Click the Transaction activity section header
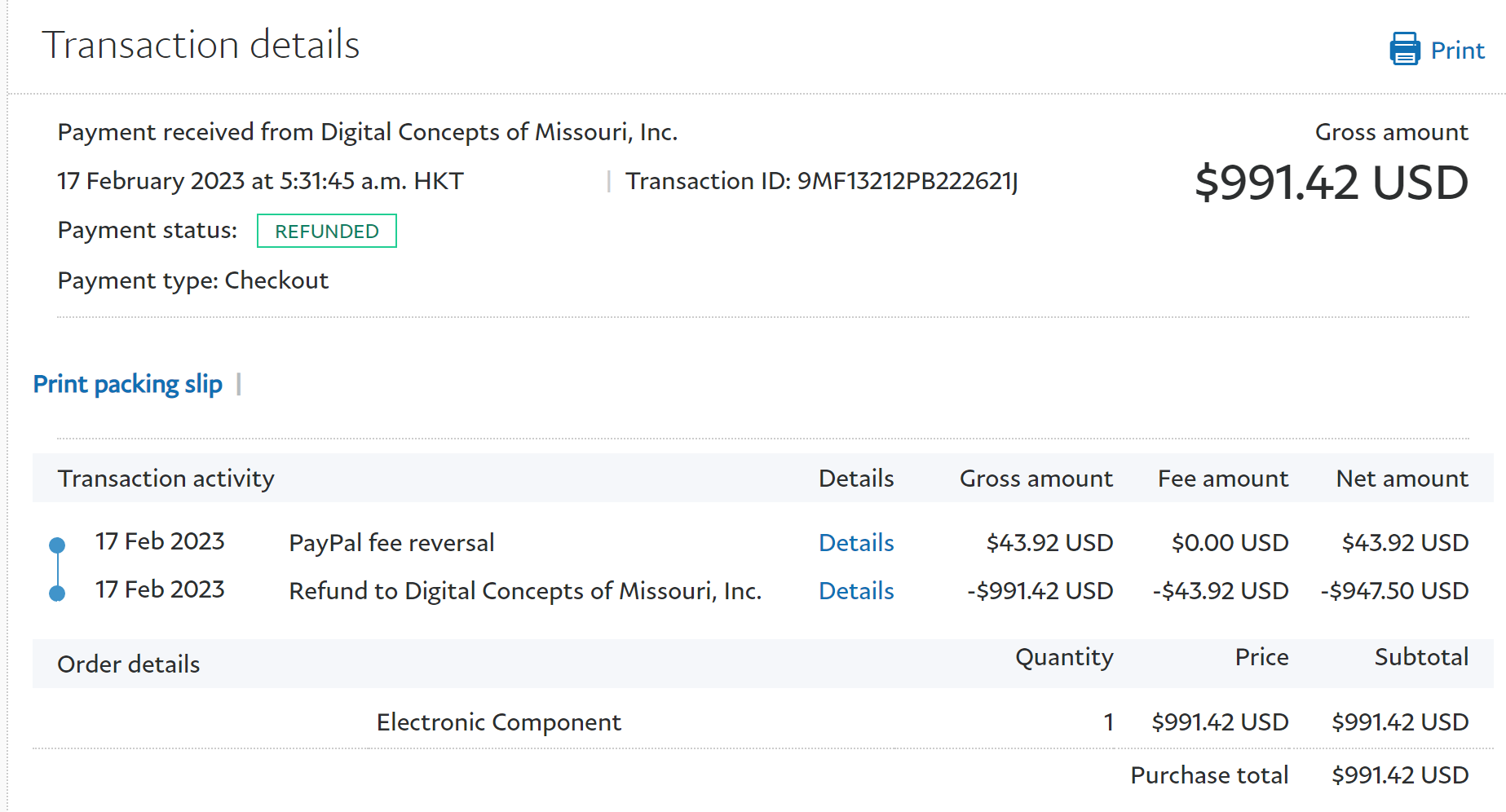The width and height of the screenshot is (1506, 812). [x=166, y=479]
